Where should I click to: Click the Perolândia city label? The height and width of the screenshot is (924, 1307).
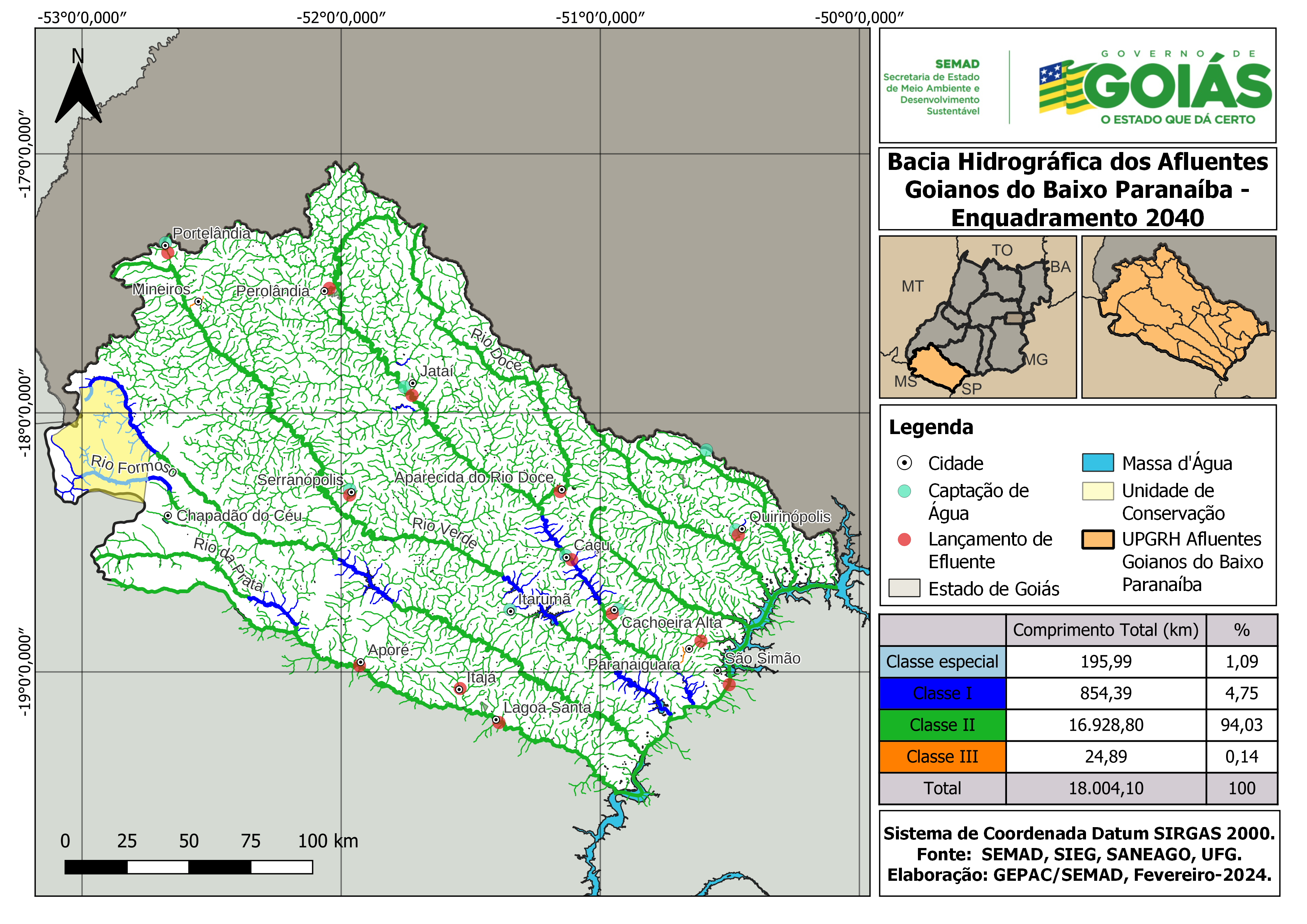pos(273,291)
